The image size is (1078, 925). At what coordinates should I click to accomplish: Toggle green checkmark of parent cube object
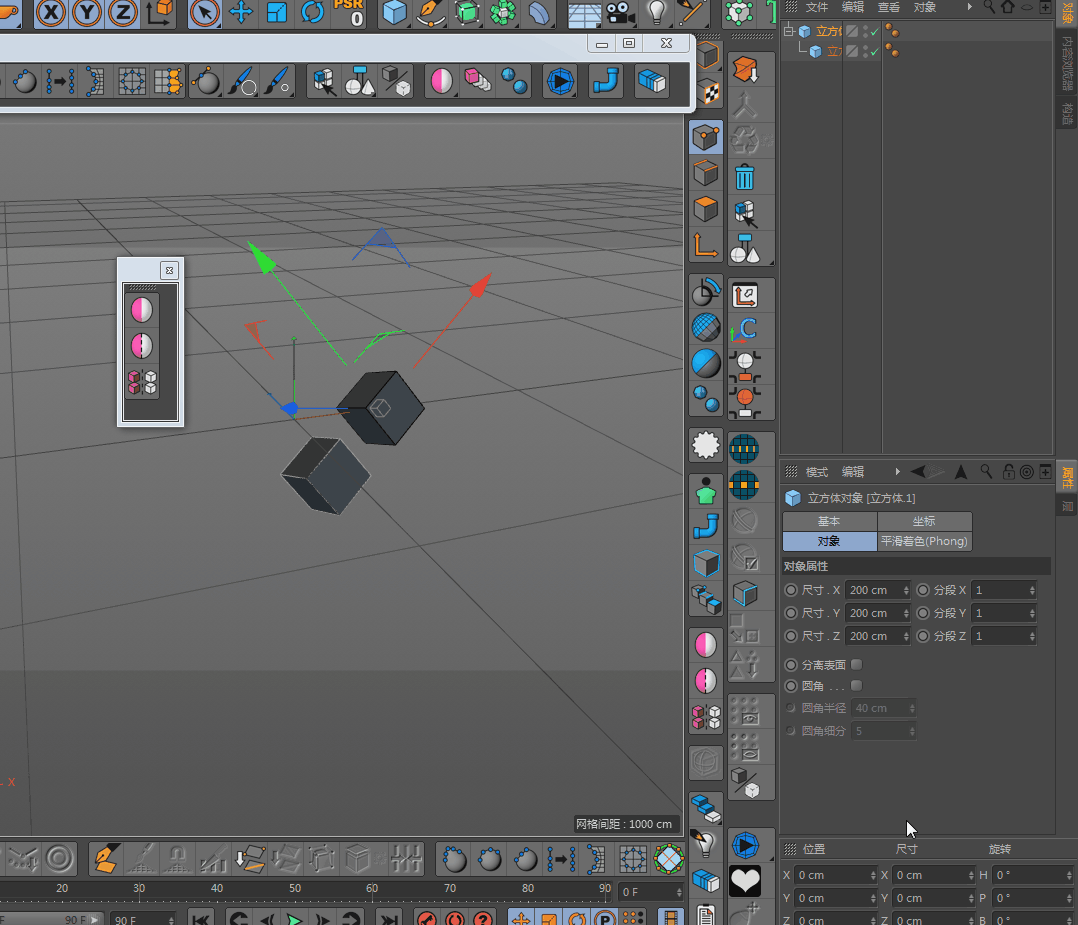874,32
